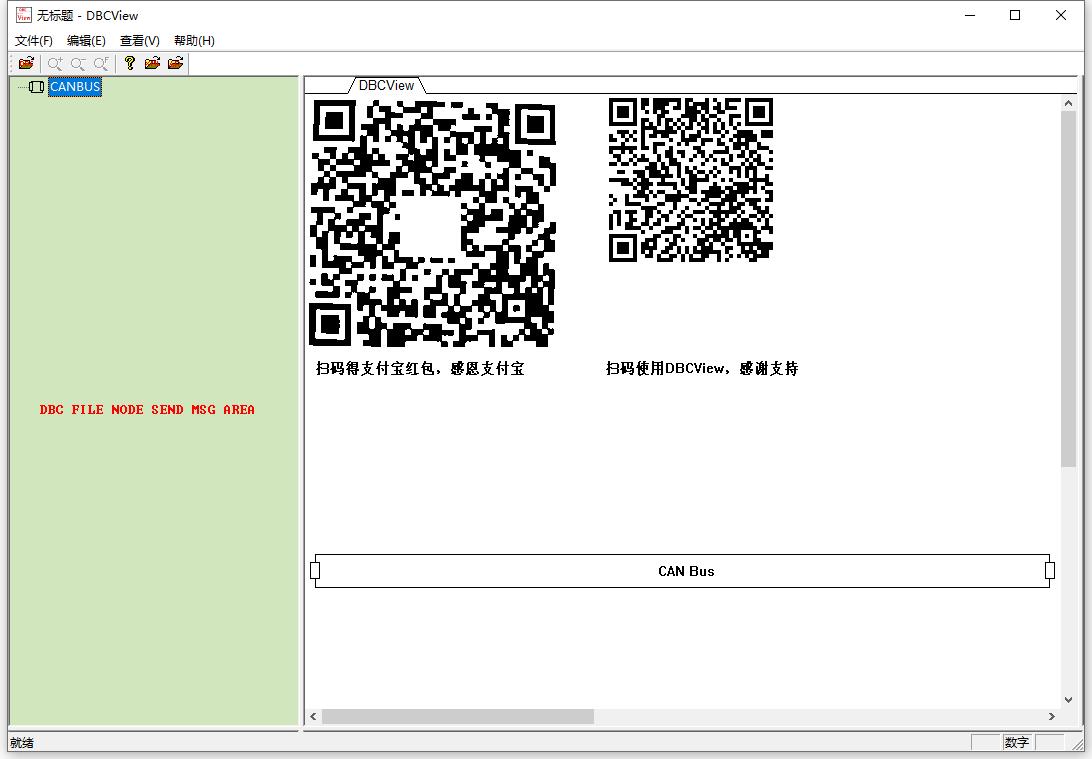Select the DBCView tab
Viewport: 1092px width, 759px height.
click(x=387, y=85)
